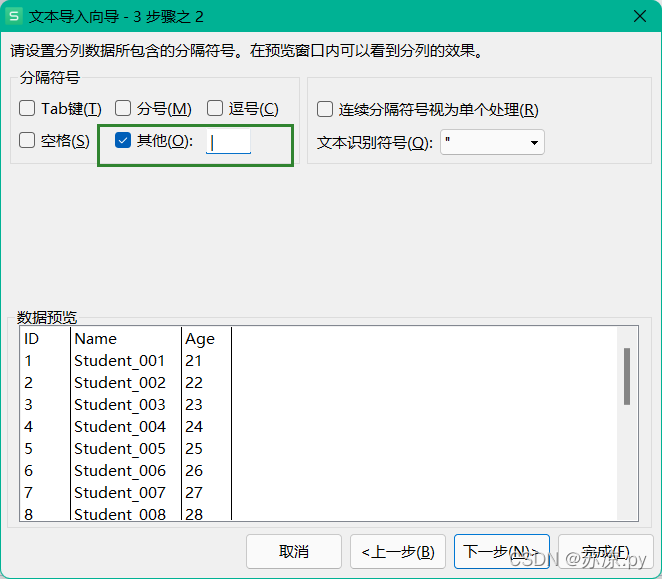Click age value 27 in preview
662x579 pixels.
(x=194, y=492)
